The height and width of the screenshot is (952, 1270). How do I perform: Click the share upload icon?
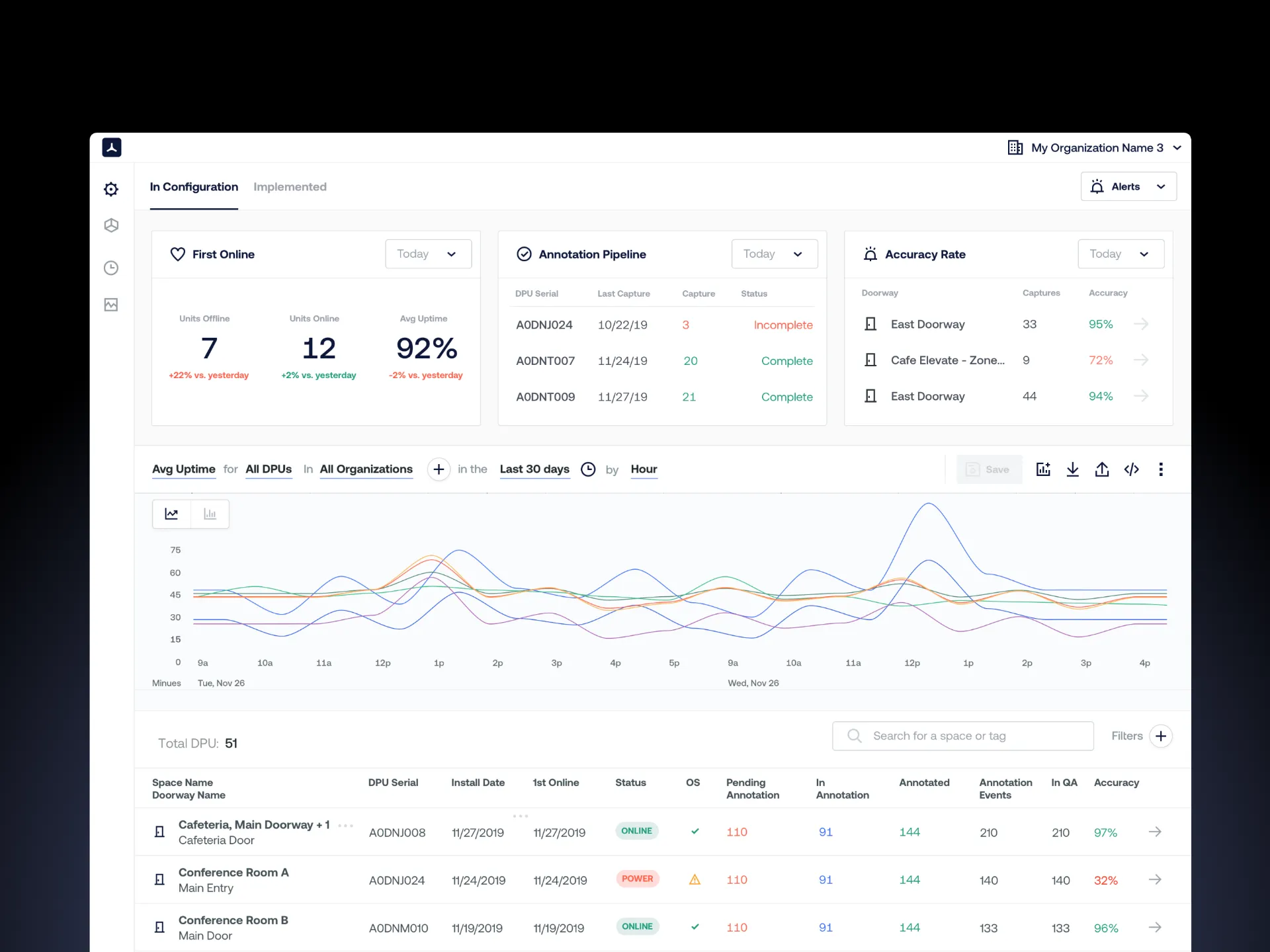point(1101,469)
